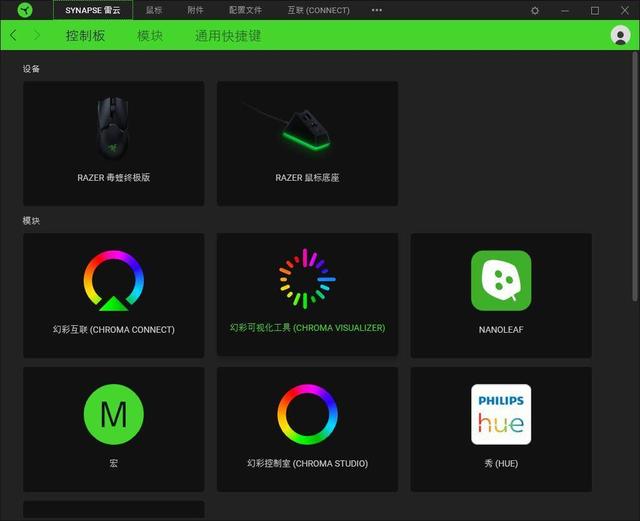Click the Razer mouse device image
640x521 pixels.
pos(113,129)
